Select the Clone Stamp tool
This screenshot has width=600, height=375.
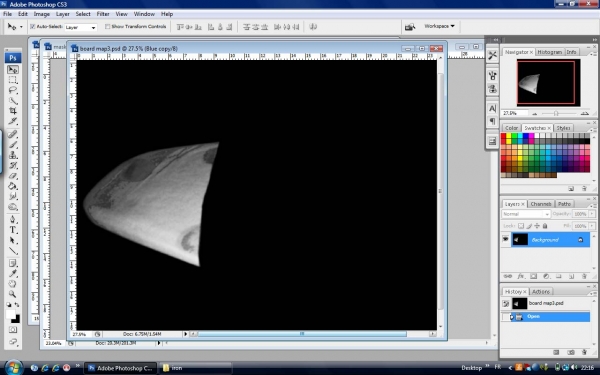[13, 155]
